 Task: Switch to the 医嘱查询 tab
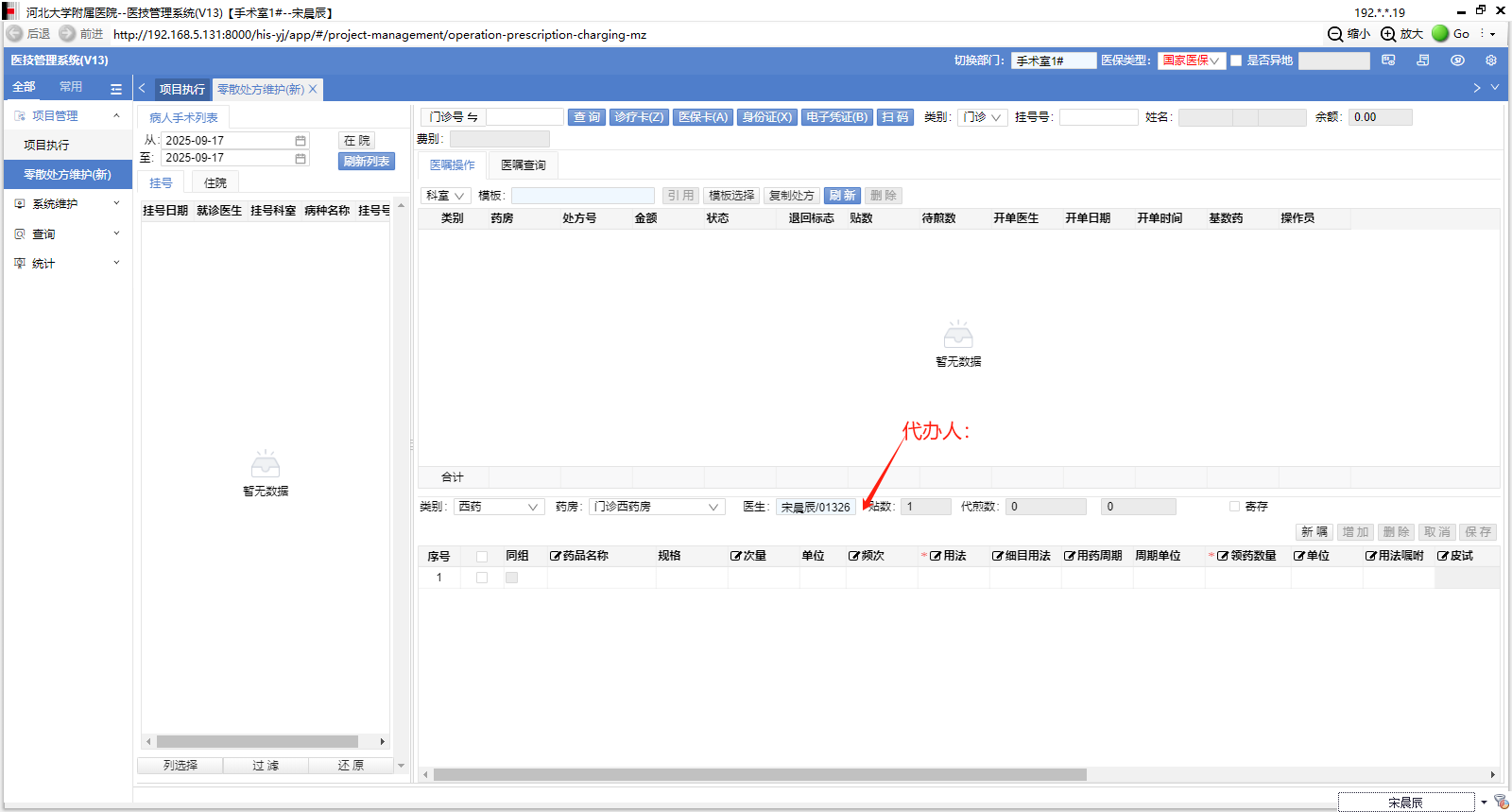524,165
